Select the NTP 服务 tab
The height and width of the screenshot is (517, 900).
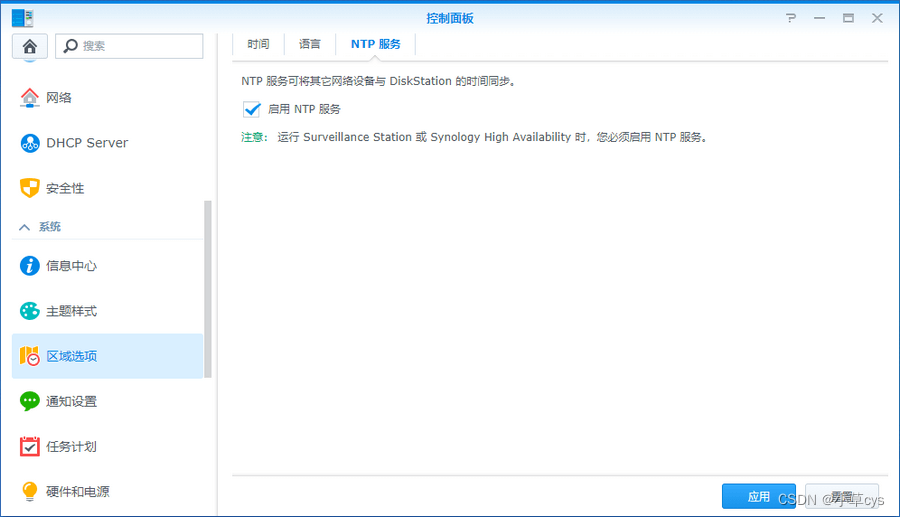pos(375,44)
